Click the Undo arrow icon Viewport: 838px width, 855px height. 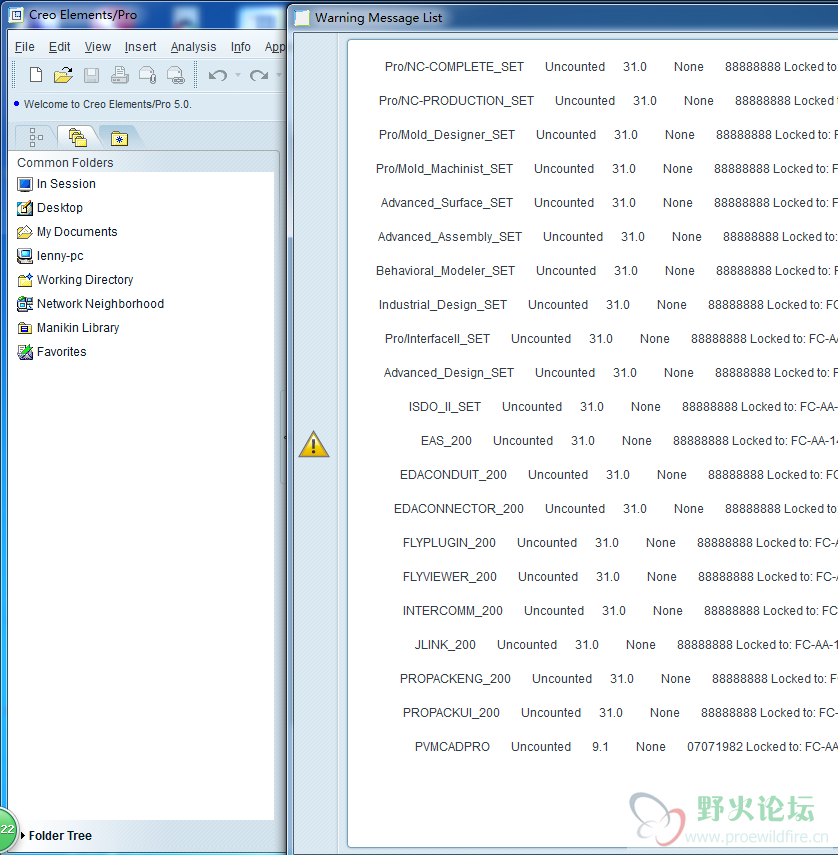tap(218, 75)
